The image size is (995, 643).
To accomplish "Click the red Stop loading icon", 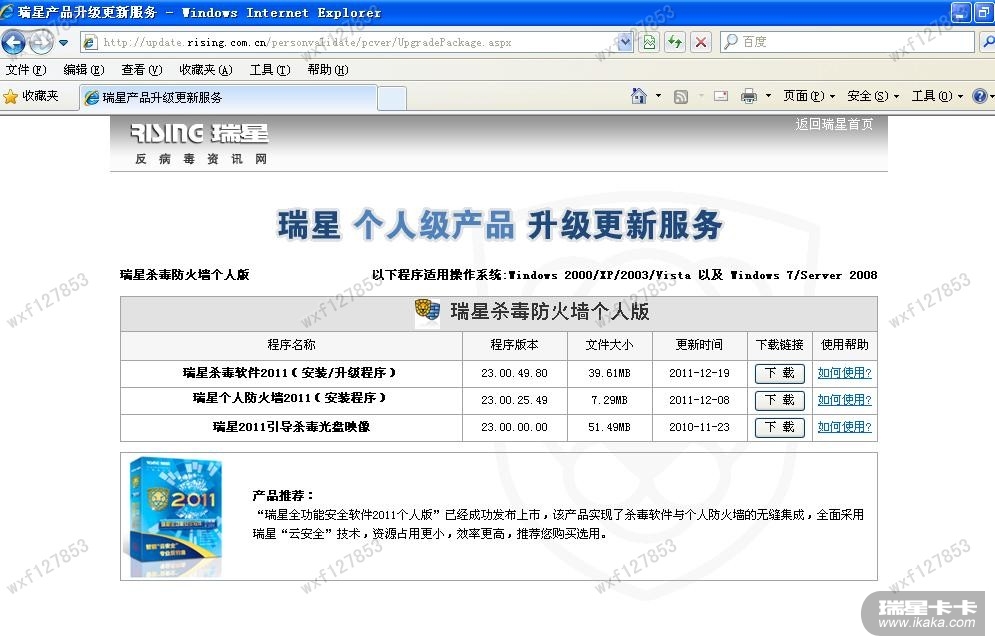I will coord(701,43).
